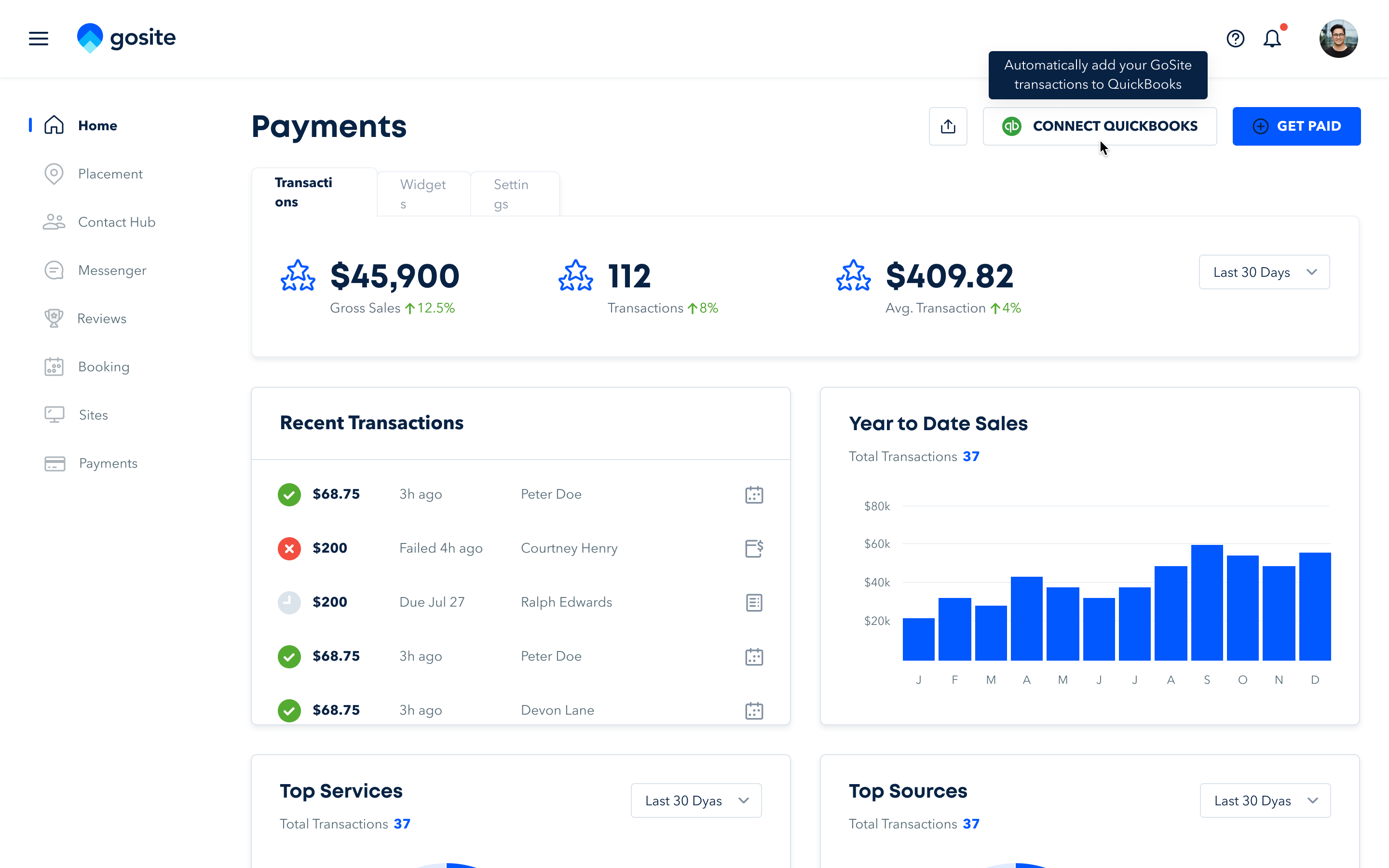Switch to the Widgets tab

(x=423, y=193)
